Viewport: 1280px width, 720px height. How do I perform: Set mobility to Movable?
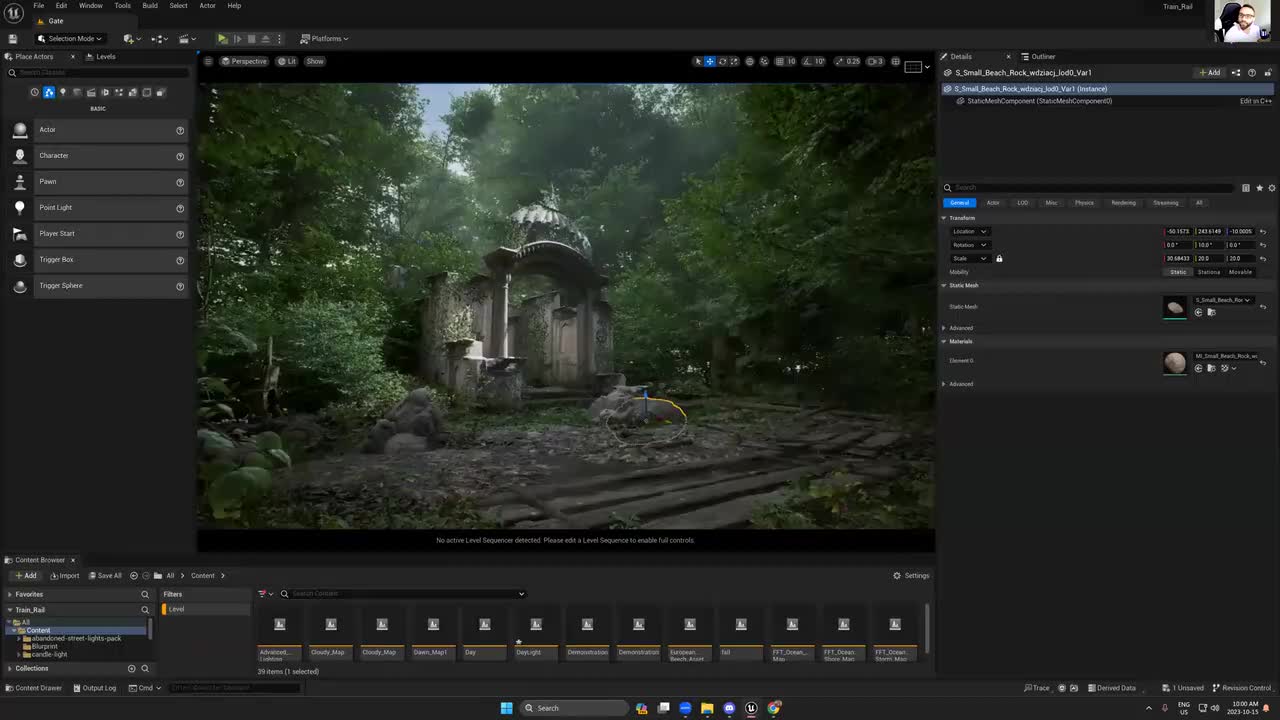pos(1240,272)
